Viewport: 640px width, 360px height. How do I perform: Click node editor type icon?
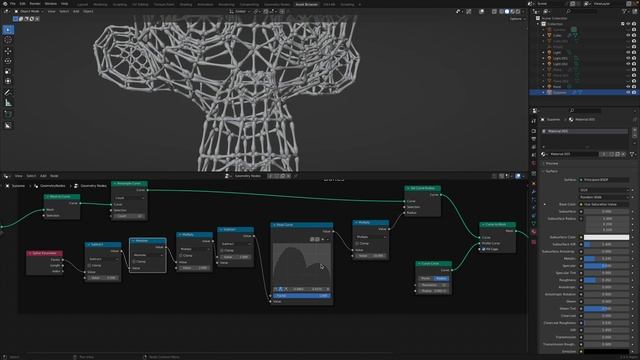click(6, 176)
